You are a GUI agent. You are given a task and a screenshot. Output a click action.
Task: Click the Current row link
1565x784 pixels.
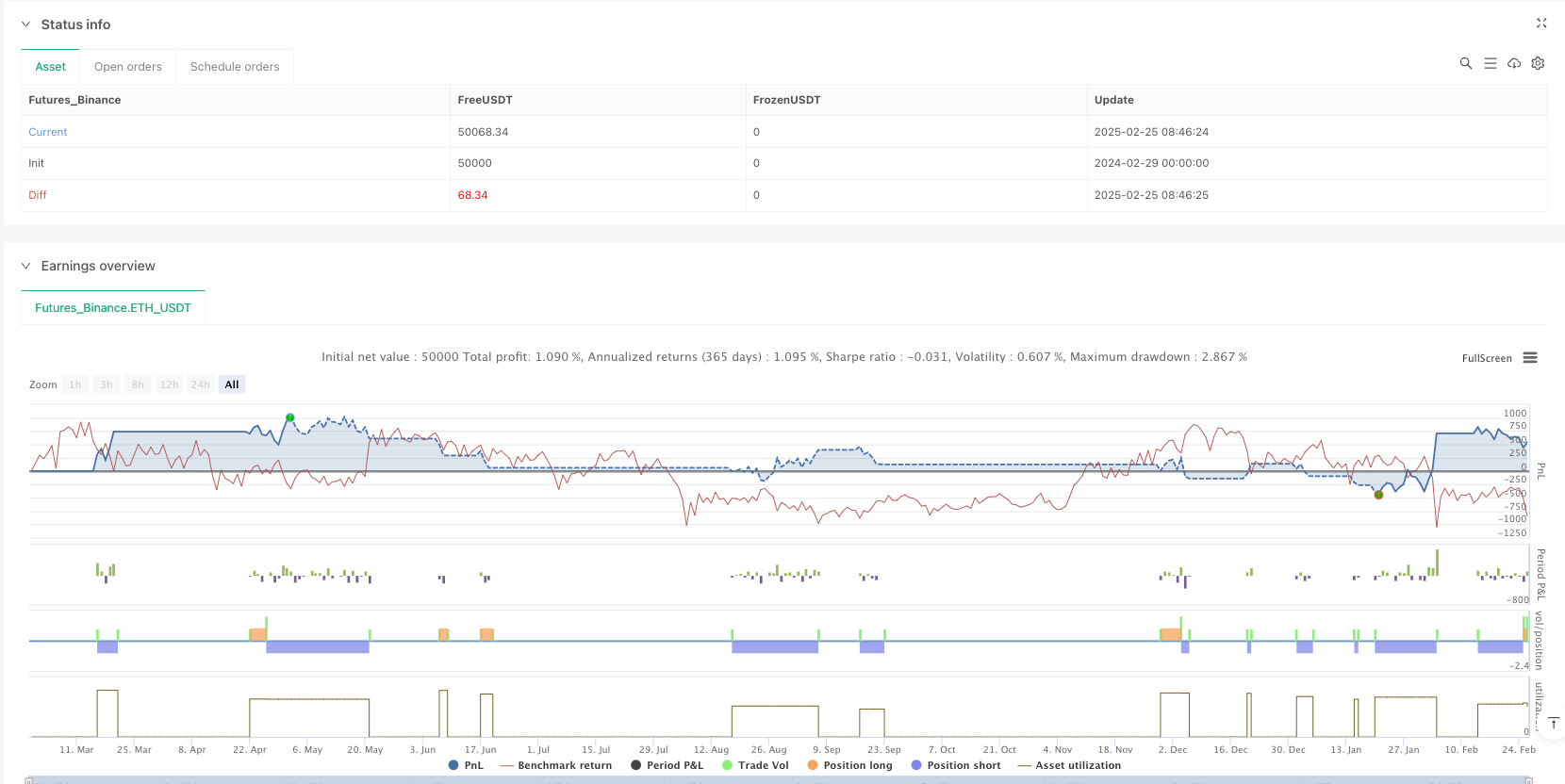pyautogui.click(x=48, y=132)
